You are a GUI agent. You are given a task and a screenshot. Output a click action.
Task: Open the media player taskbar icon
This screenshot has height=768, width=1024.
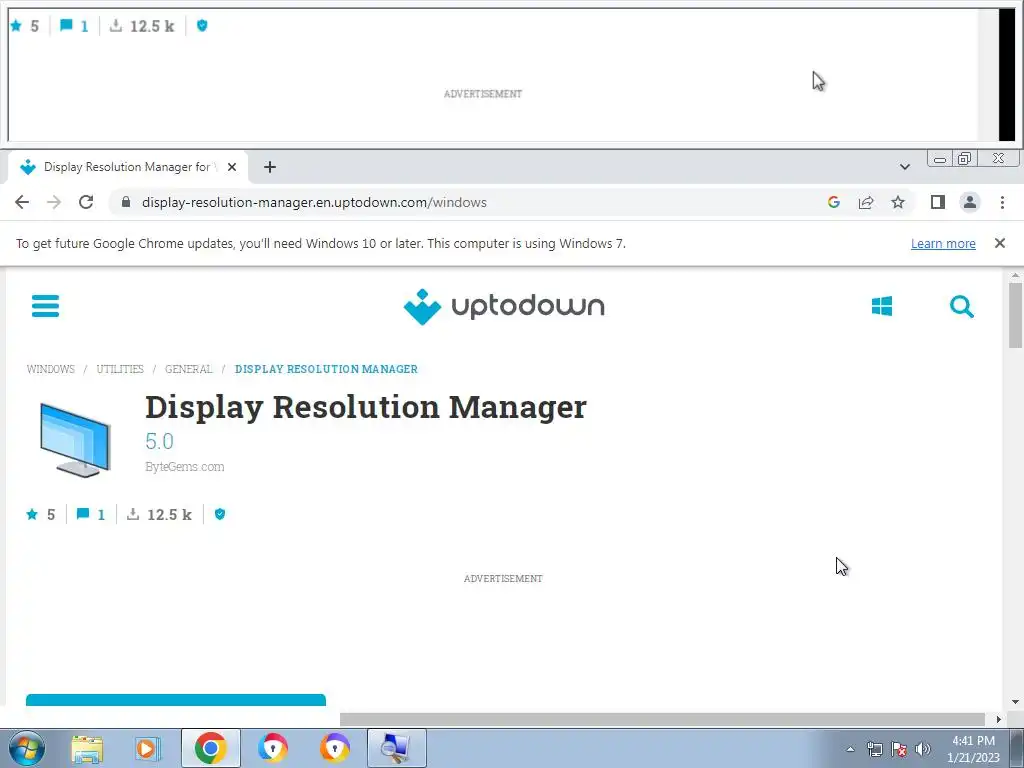[148, 748]
